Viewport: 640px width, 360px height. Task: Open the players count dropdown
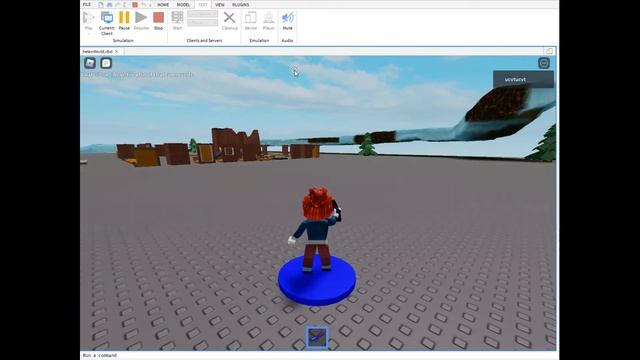coord(202,22)
